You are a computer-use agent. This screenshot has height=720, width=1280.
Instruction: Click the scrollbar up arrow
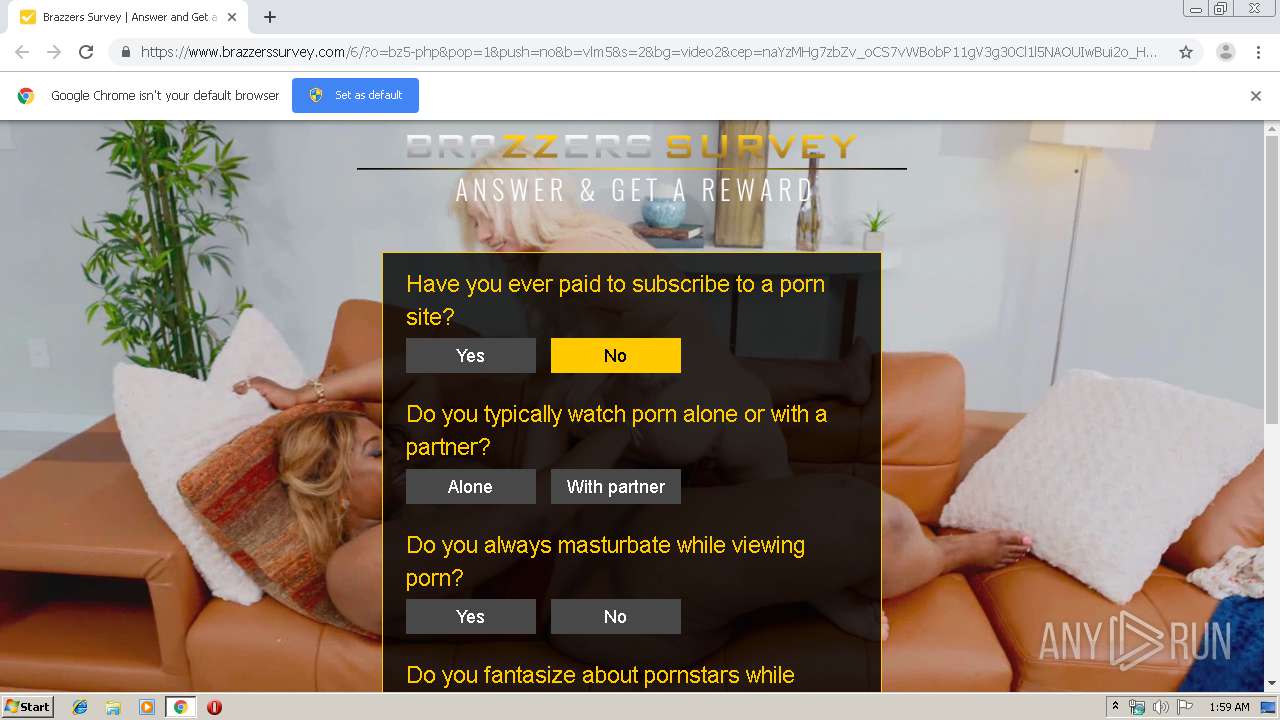(x=1272, y=128)
